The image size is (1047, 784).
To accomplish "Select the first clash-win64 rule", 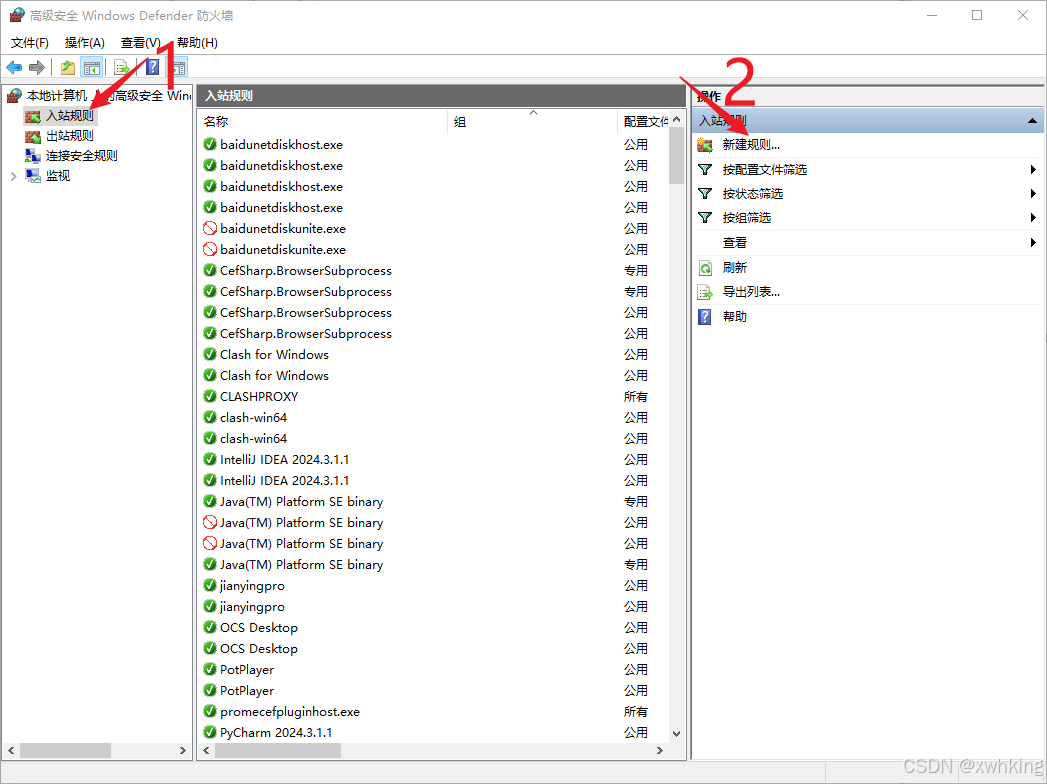I will coord(254,417).
